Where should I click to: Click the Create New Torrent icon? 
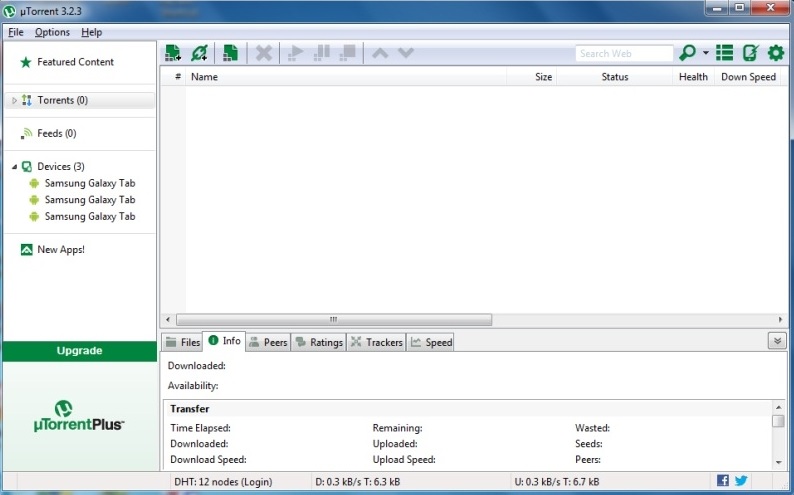pyautogui.click(x=230, y=53)
